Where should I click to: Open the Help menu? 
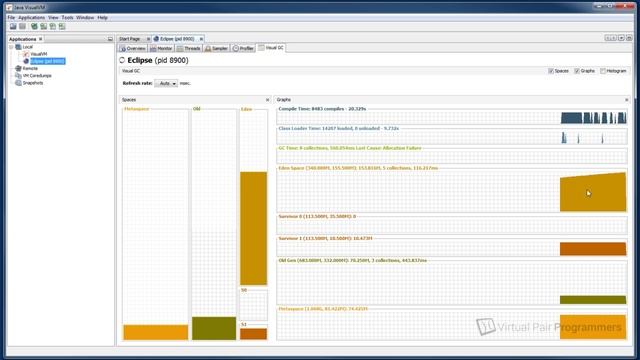click(x=102, y=18)
